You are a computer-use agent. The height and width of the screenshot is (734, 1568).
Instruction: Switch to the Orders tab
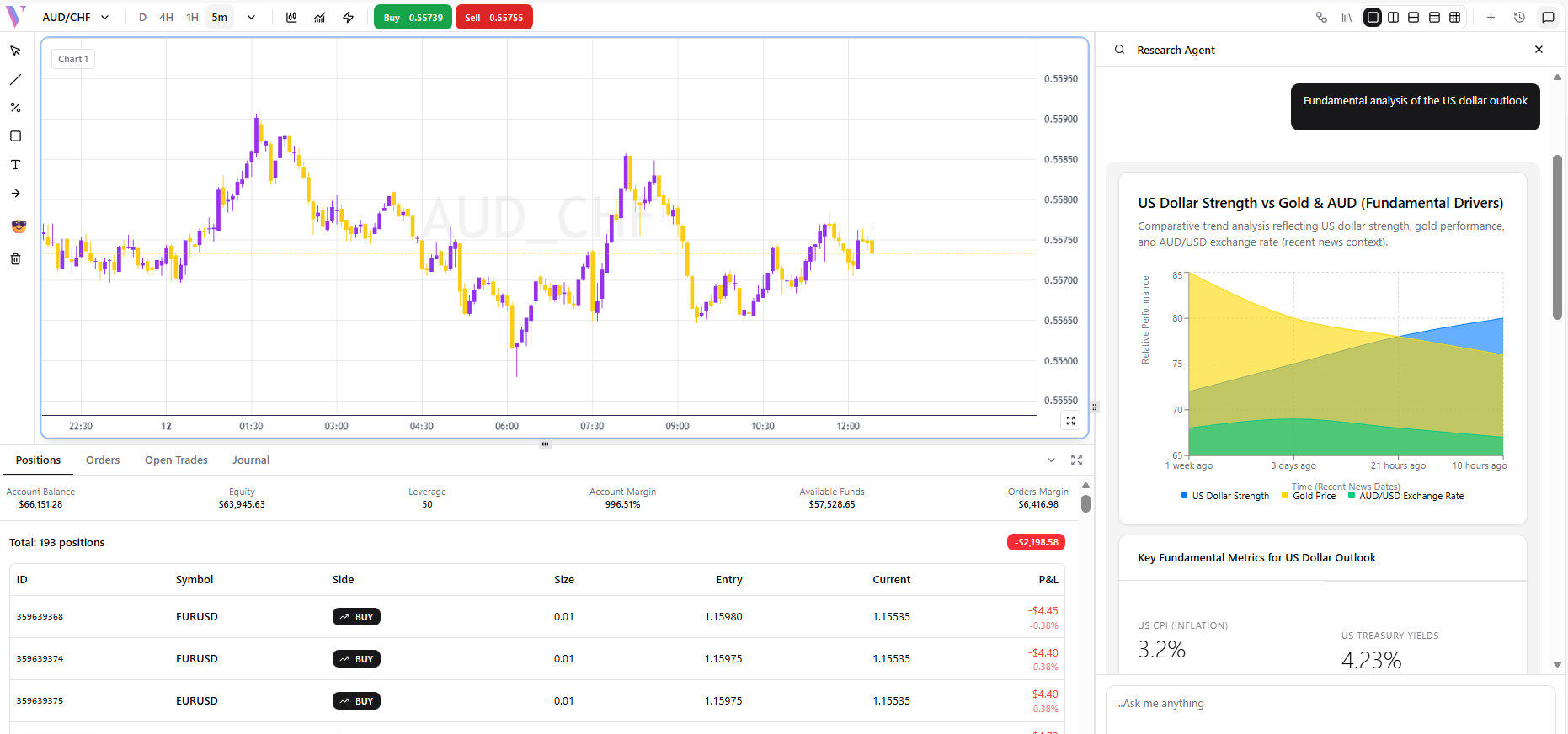pyautogui.click(x=103, y=460)
